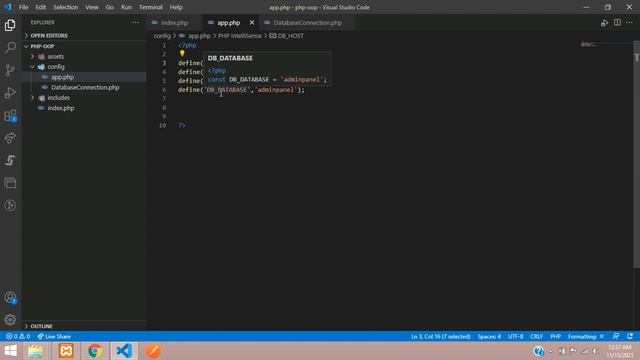640x360 pixels.
Task: Open index.php in the explorer tree
Action: (x=61, y=108)
